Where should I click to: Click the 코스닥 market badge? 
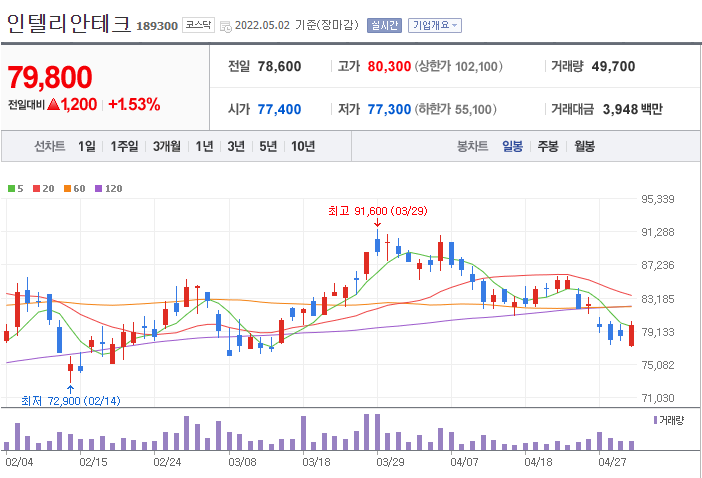pyautogui.click(x=198, y=25)
